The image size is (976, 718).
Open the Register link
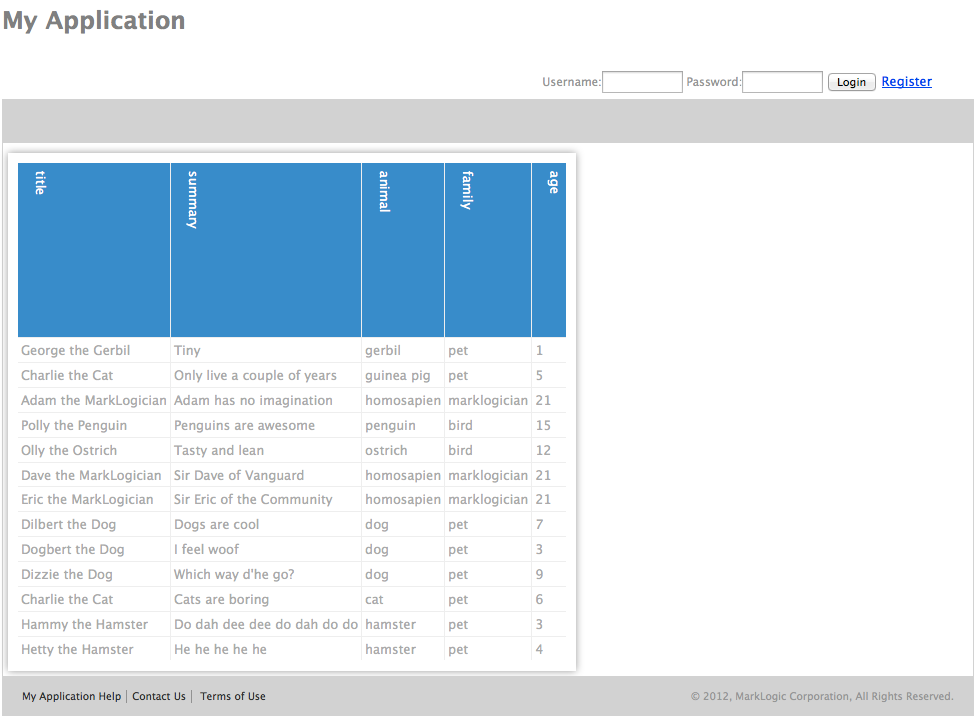pyautogui.click(x=906, y=82)
